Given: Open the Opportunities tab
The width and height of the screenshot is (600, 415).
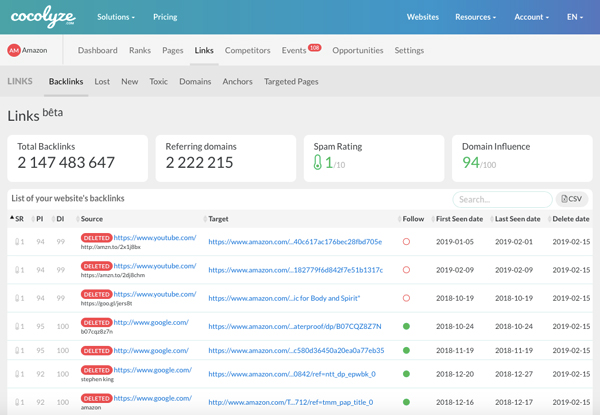Looking at the screenshot, I should [x=358, y=50].
